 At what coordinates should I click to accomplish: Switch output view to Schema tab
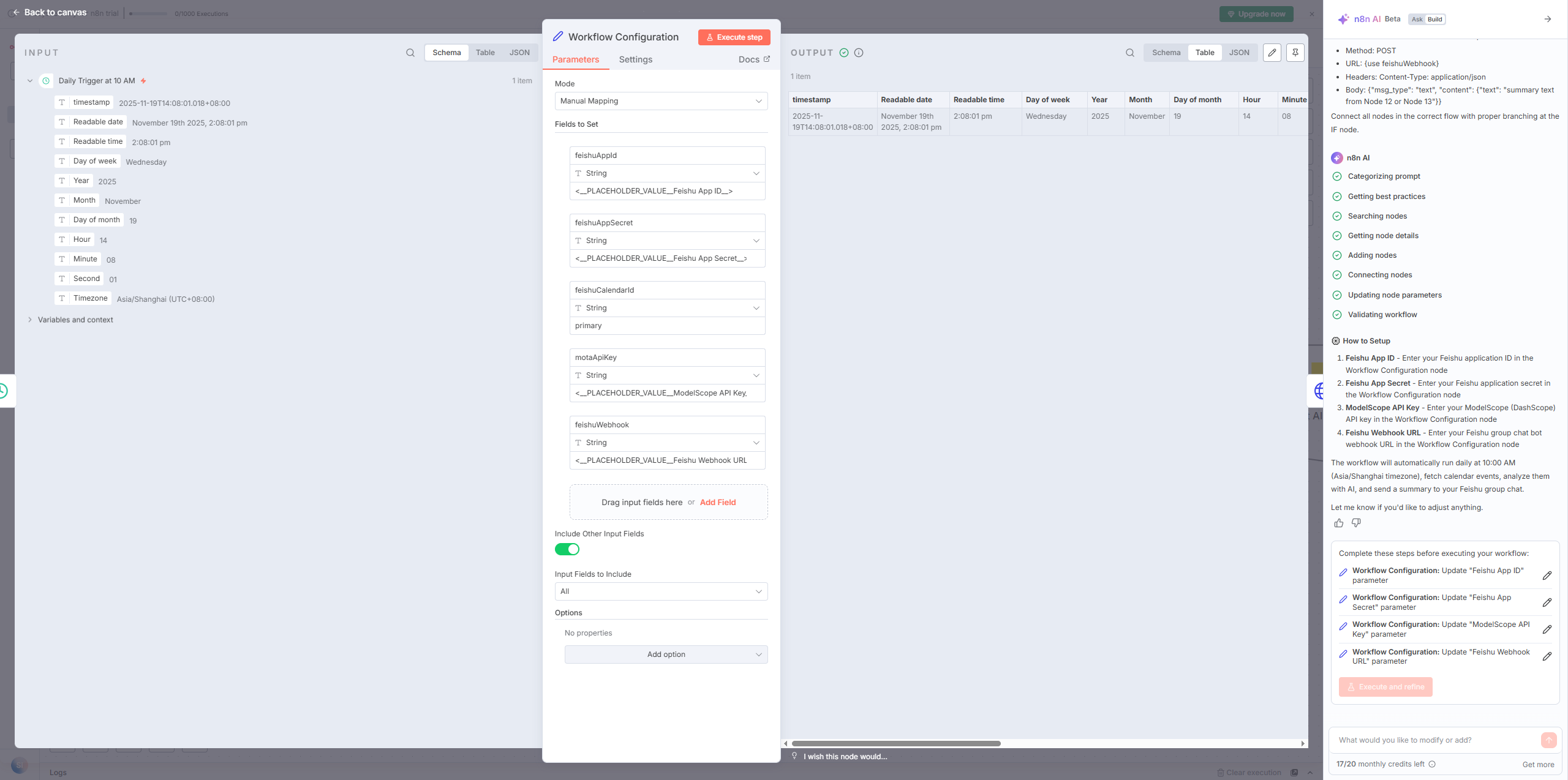pyautogui.click(x=1166, y=53)
